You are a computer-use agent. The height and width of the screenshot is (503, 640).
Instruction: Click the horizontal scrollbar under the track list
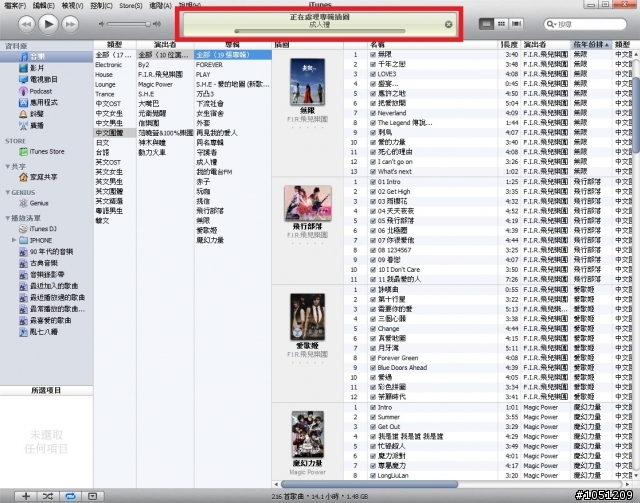(369, 484)
